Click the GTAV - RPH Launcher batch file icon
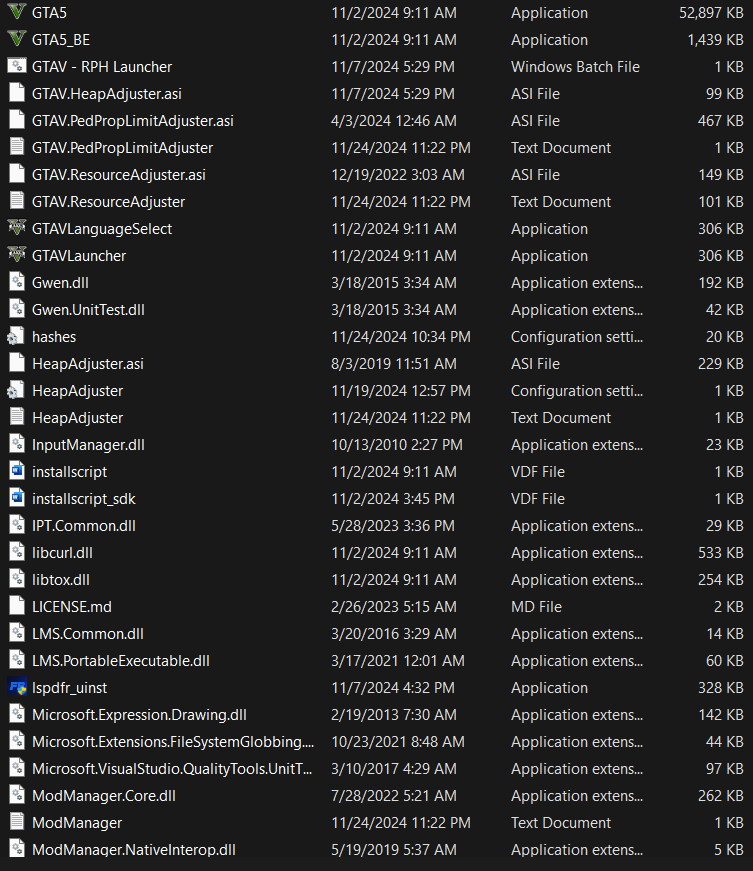The height and width of the screenshot is (871, 753). click(x=17, y=66)
